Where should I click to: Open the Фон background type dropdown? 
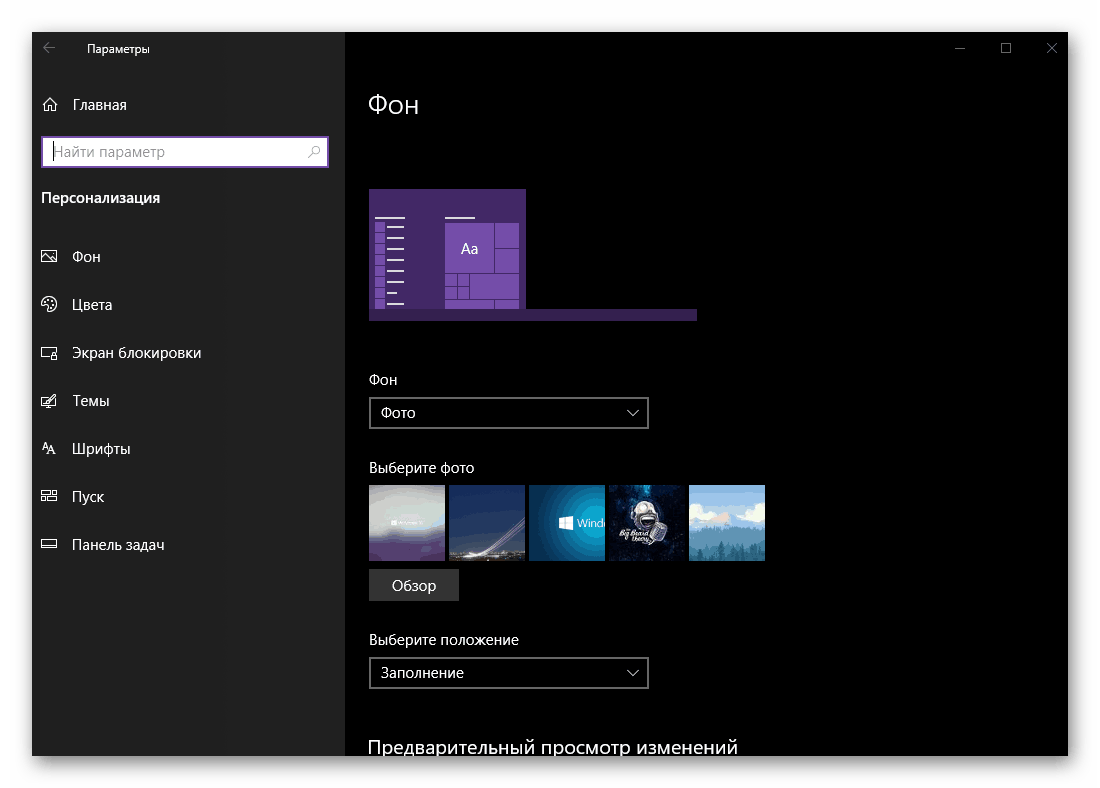click(508, 412)
